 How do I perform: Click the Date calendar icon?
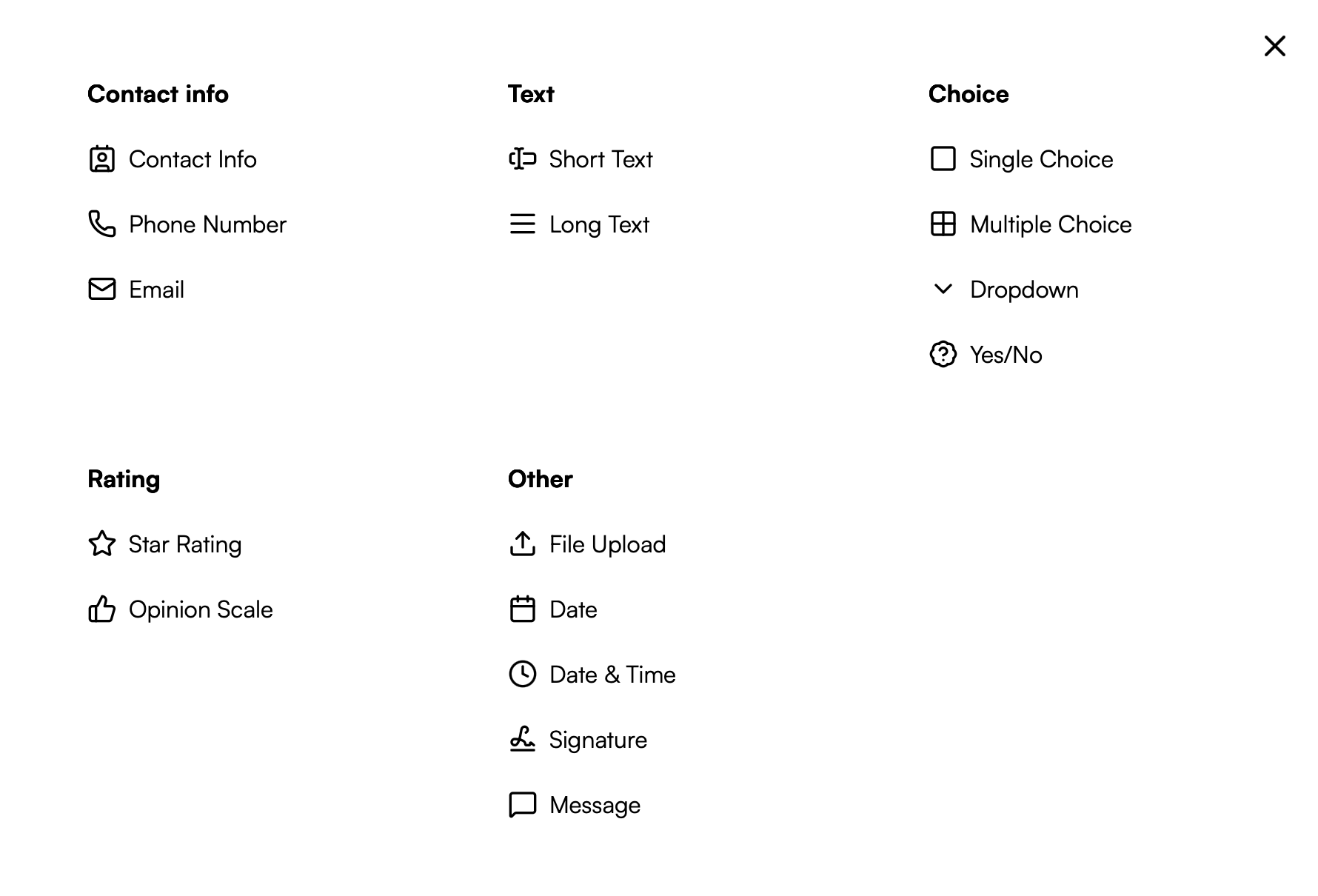(x=522, y=609)
